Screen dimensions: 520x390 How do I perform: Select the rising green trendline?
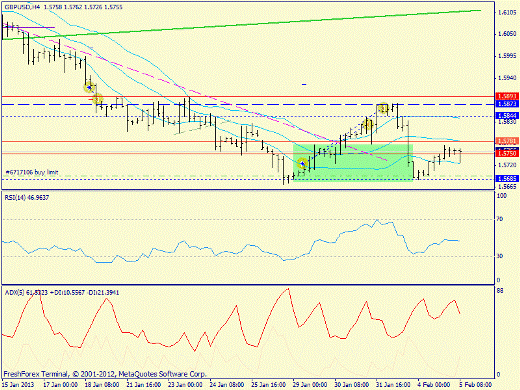(241, 25)
